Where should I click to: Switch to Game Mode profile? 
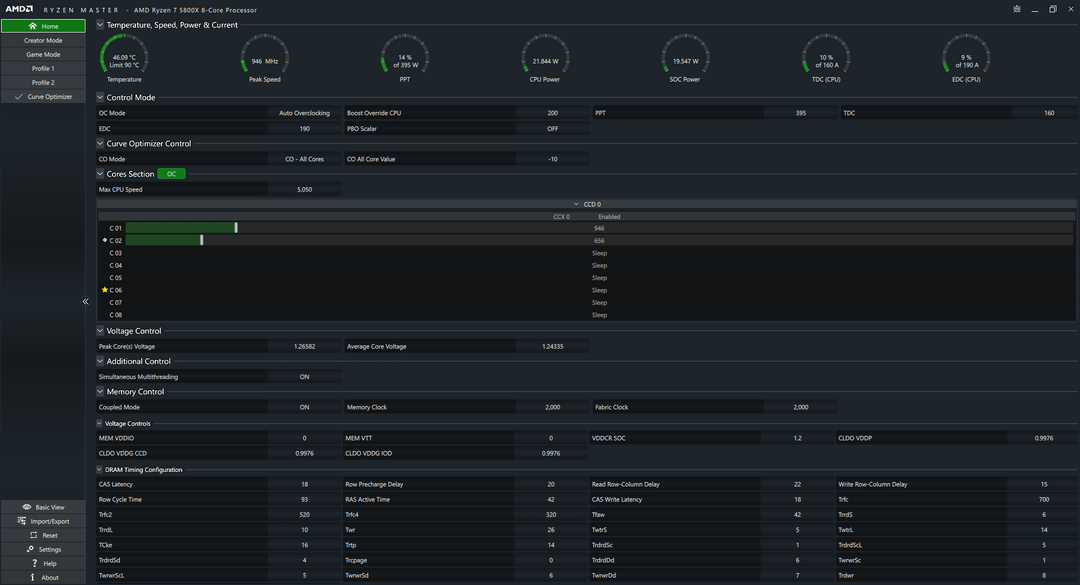click(x=43, y=54)
